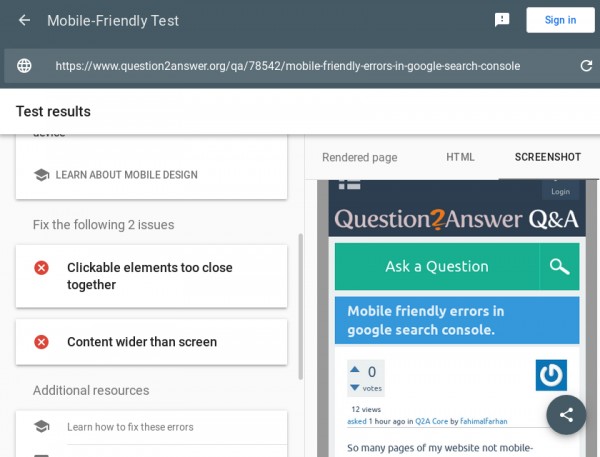Select the SCREENSHOT tab
The image size is (600, 457).
[x=547, y=157]
